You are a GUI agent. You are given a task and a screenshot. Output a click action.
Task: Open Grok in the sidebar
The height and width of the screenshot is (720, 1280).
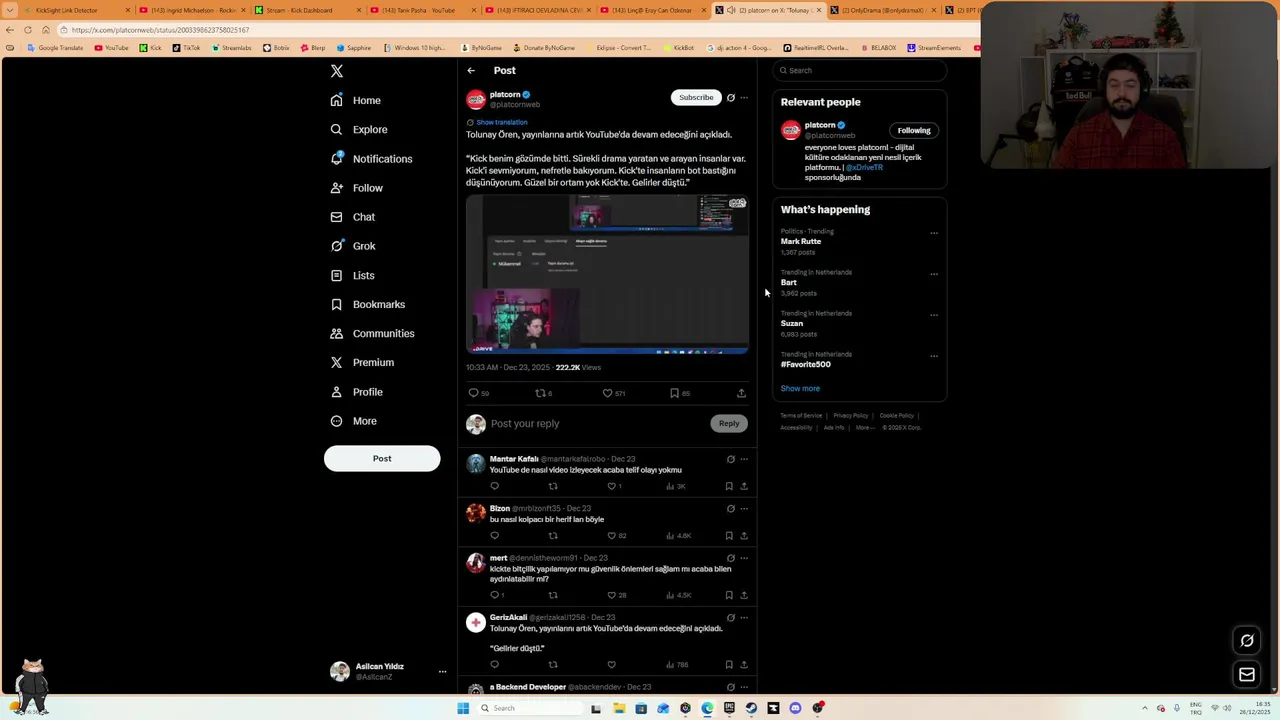353,246
